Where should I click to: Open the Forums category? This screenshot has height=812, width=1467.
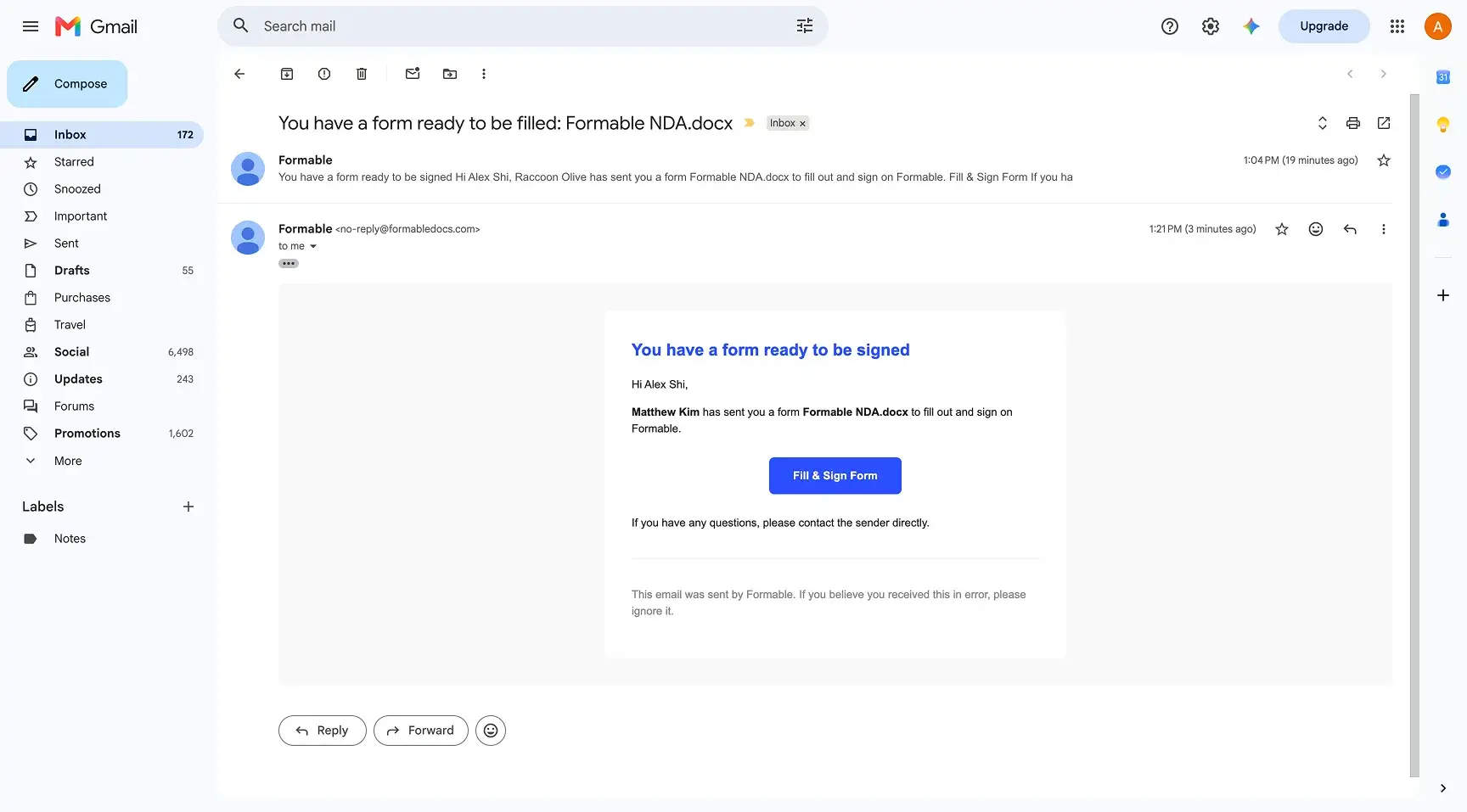(x=102, y=406)
